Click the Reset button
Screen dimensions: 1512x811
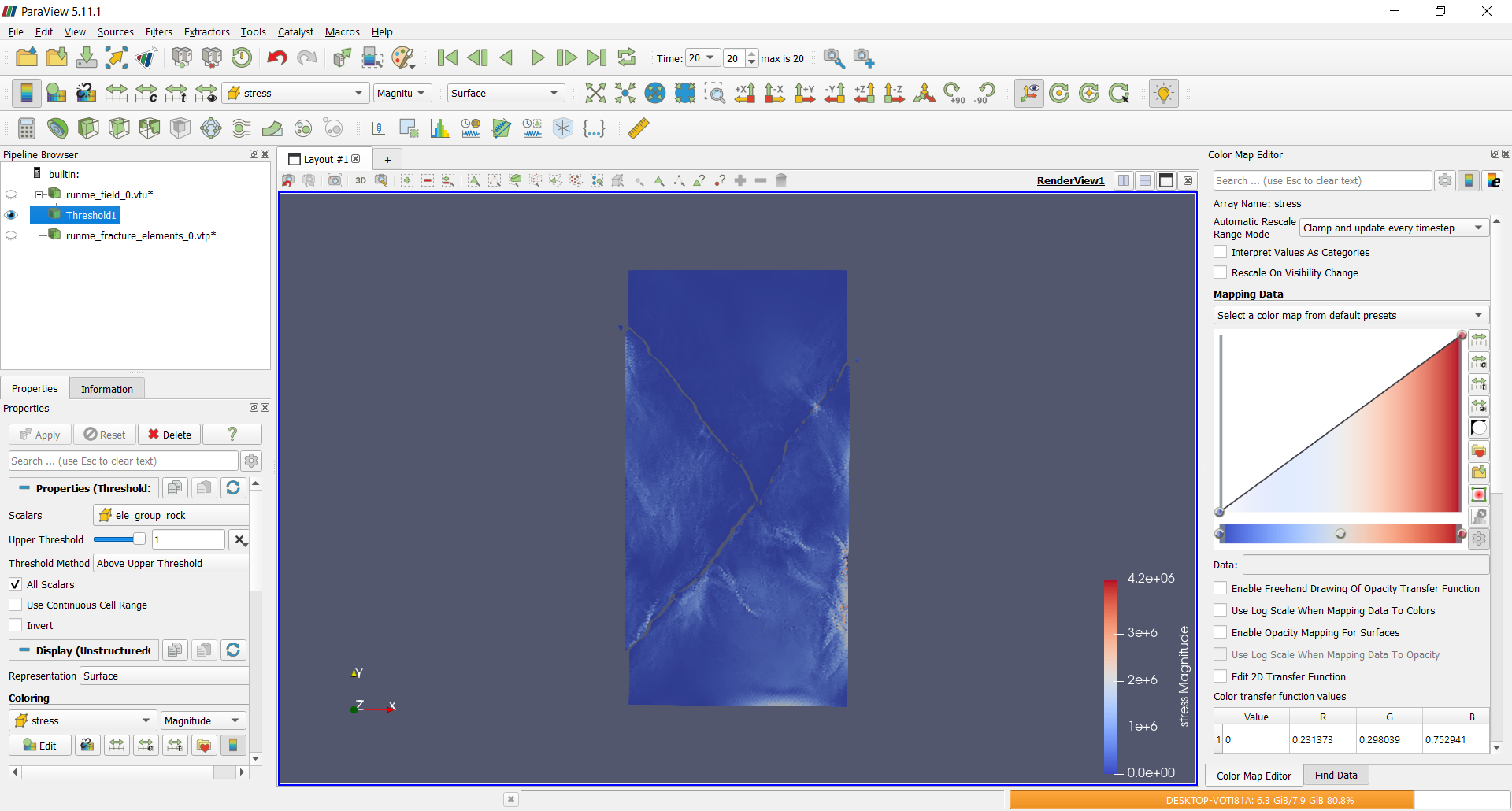105,435
